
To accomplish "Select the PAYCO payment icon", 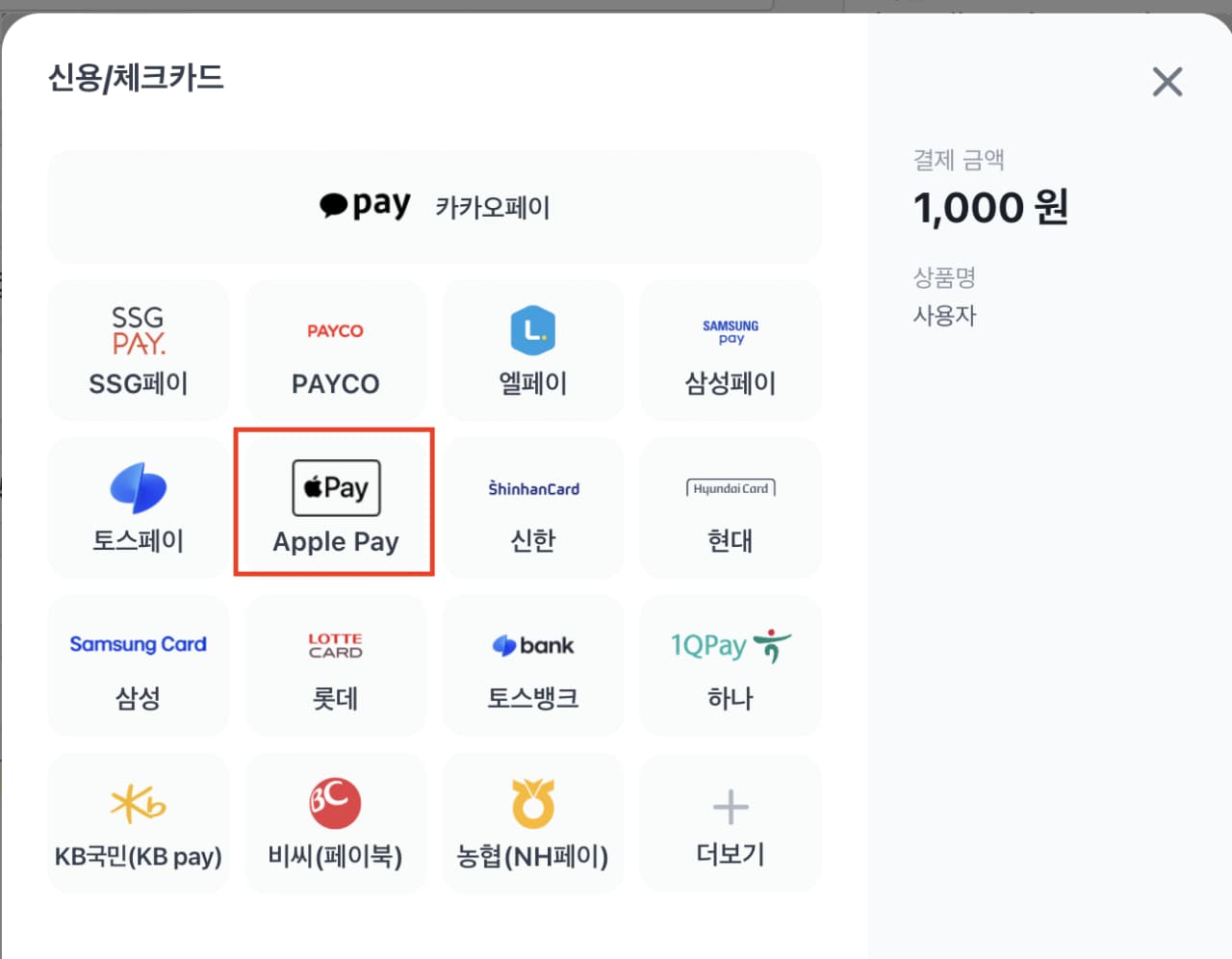I will click(335, 330).
